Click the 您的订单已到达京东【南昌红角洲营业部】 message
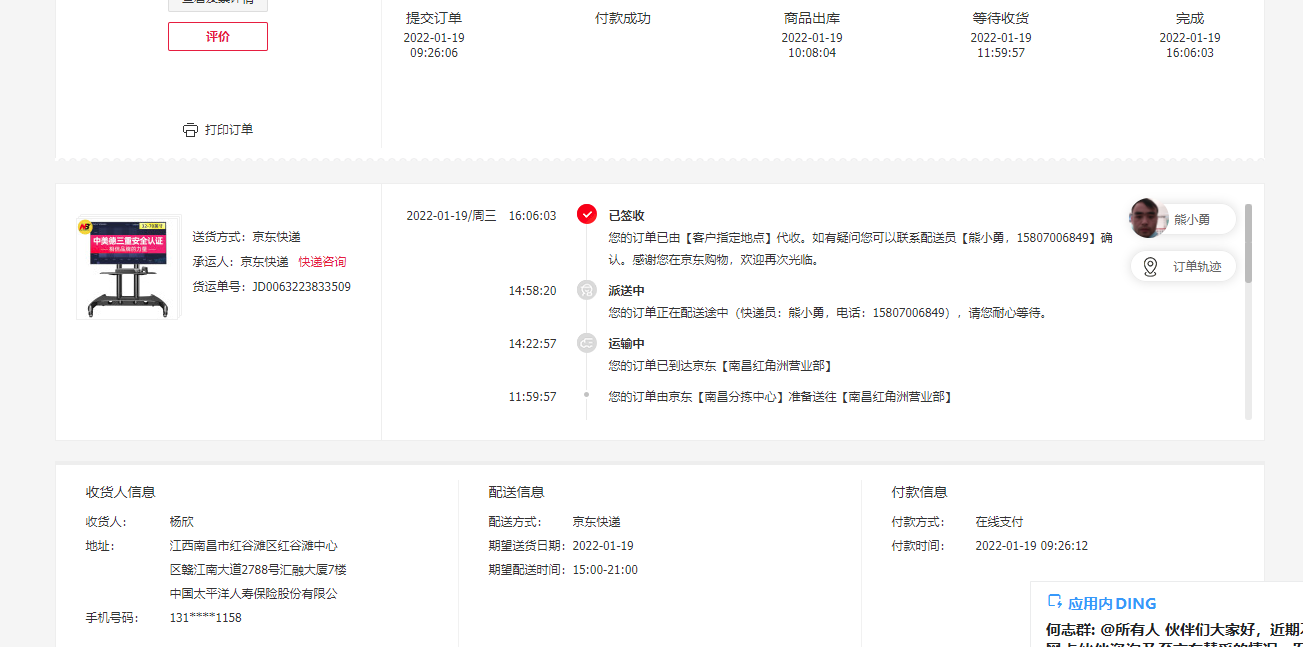This screenshot has height=647, width=1303. (722, 366)
